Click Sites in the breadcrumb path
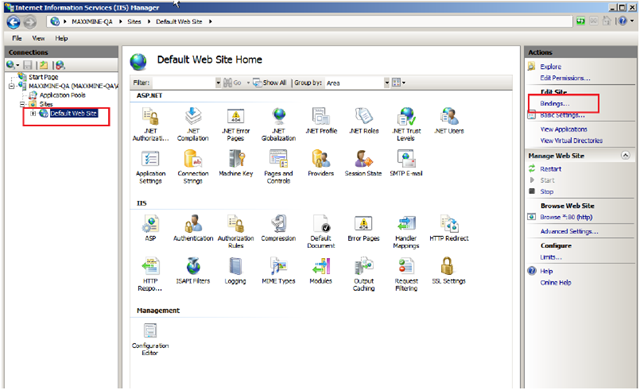The image size is (640, 390). [x=134, y=22]
